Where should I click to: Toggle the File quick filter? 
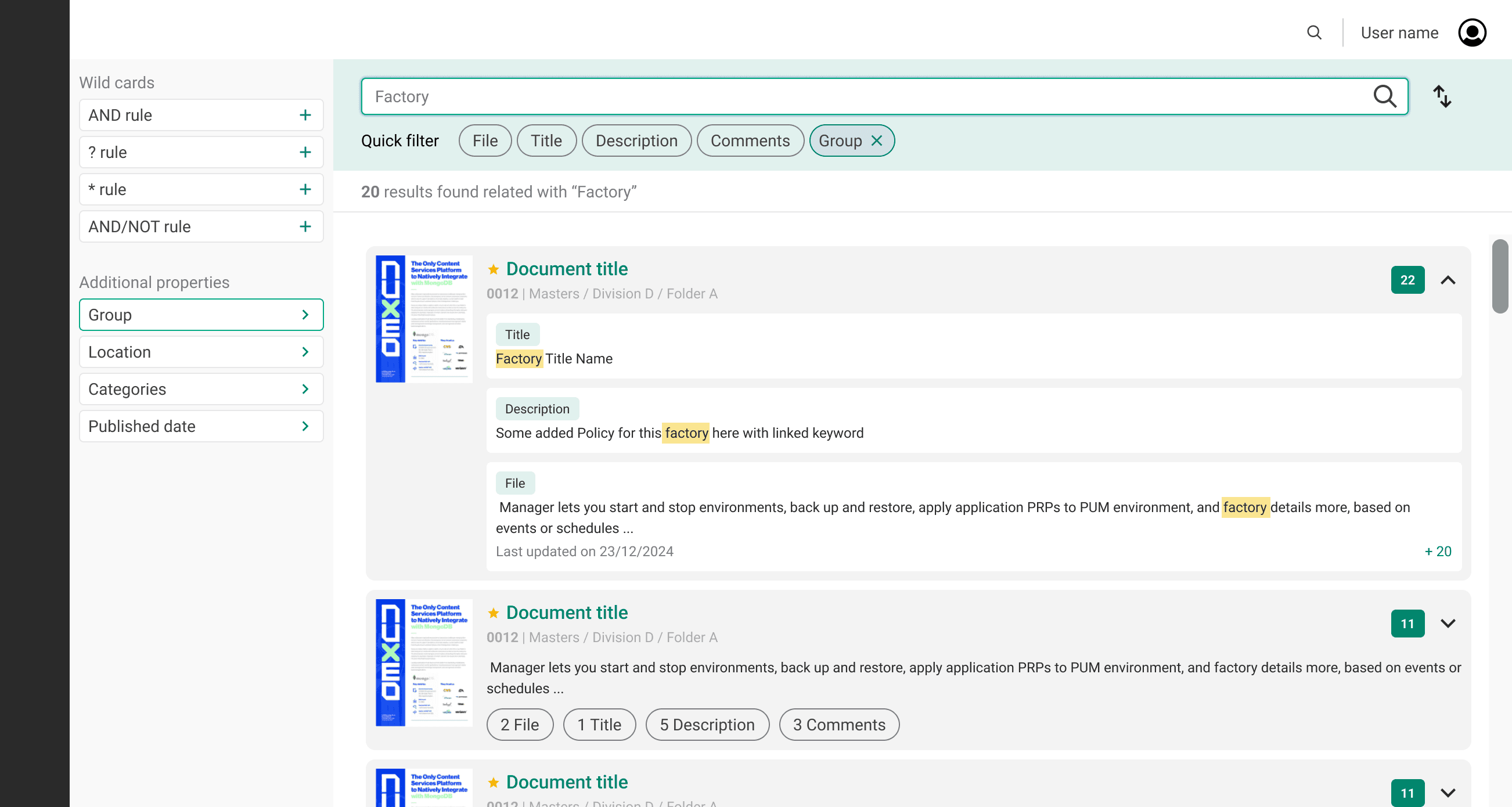[x=485, y=141]
